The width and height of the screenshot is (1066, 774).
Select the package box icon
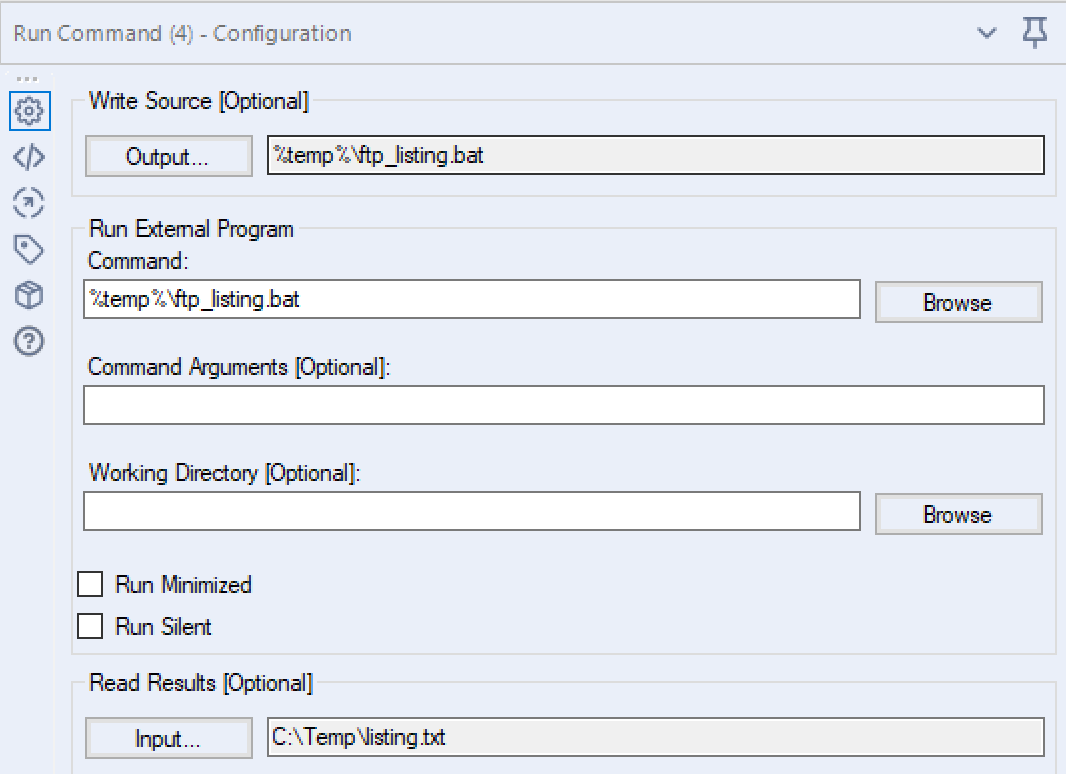tap(29, 295)
